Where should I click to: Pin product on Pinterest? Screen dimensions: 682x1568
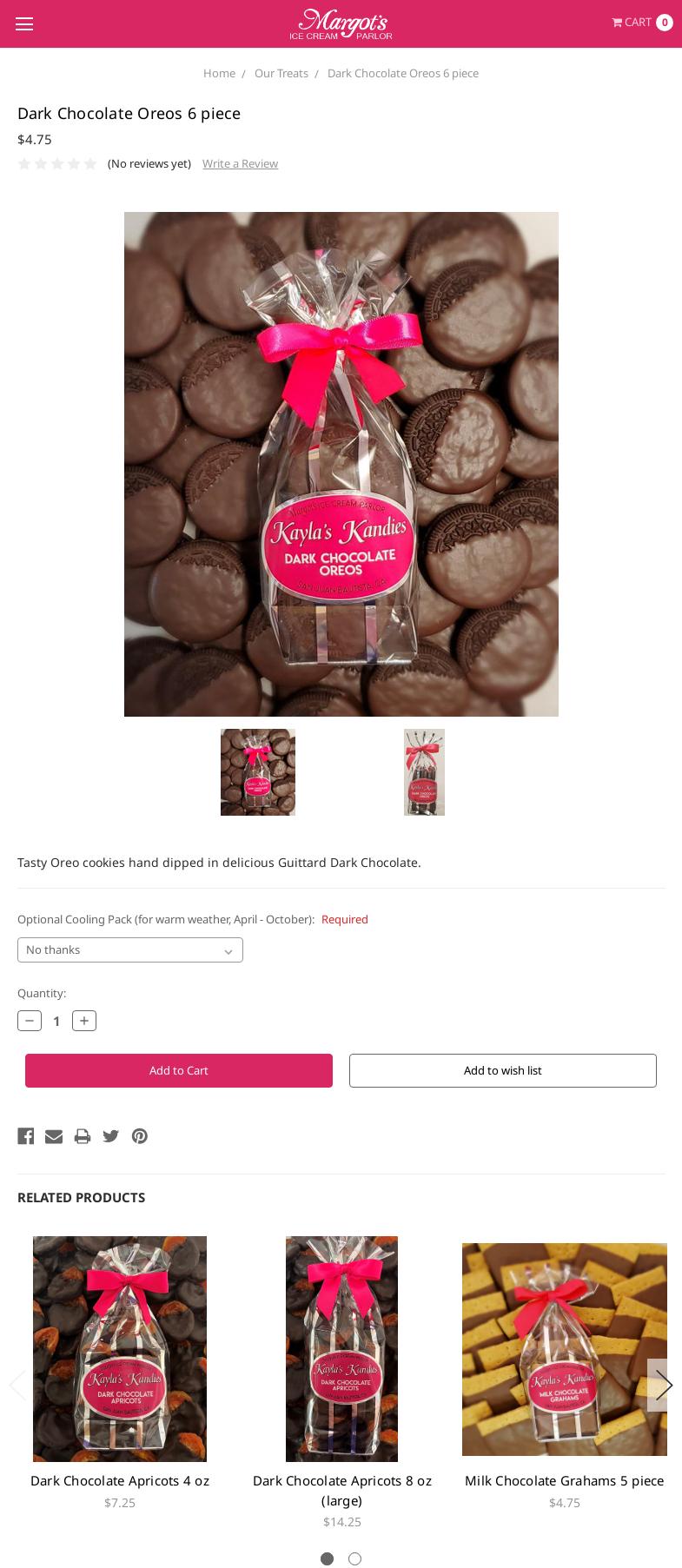pyautogui.click(x=140, y=1136)
